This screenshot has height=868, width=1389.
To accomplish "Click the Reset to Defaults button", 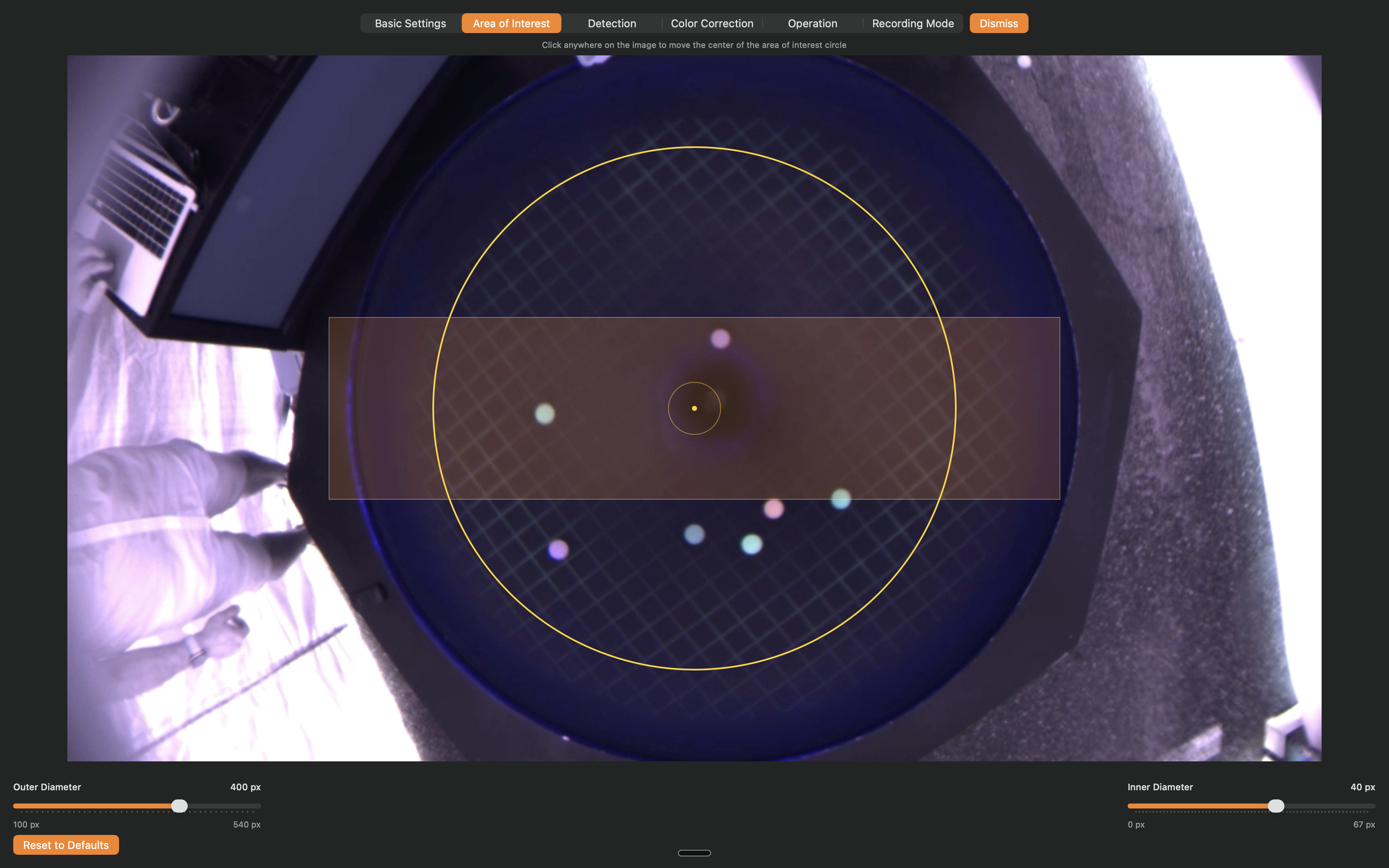I will pyautogui.click(x=66, y=845).
